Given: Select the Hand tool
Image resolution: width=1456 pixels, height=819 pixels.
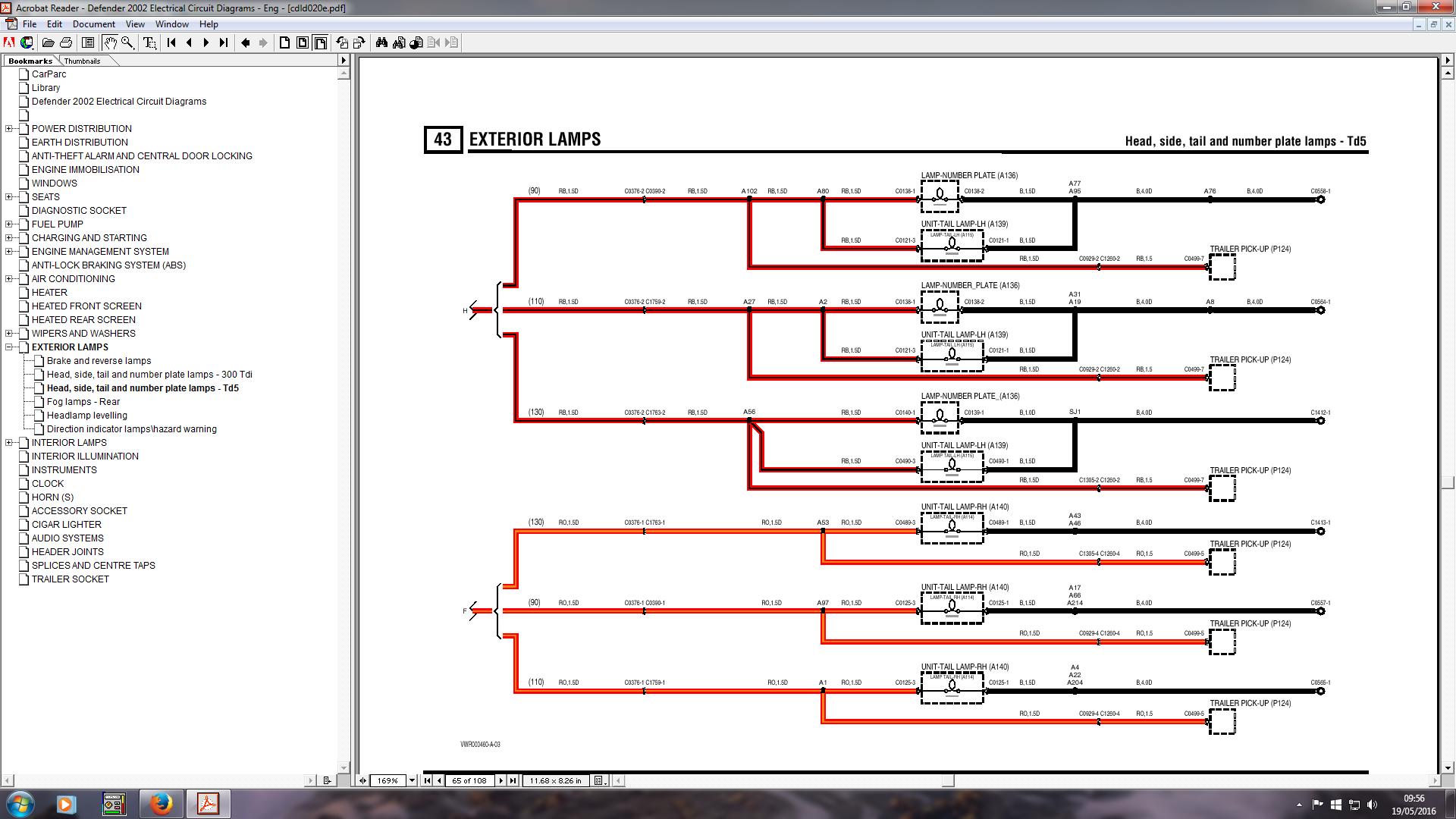Looking at the screenshot, I should (110, 42).
